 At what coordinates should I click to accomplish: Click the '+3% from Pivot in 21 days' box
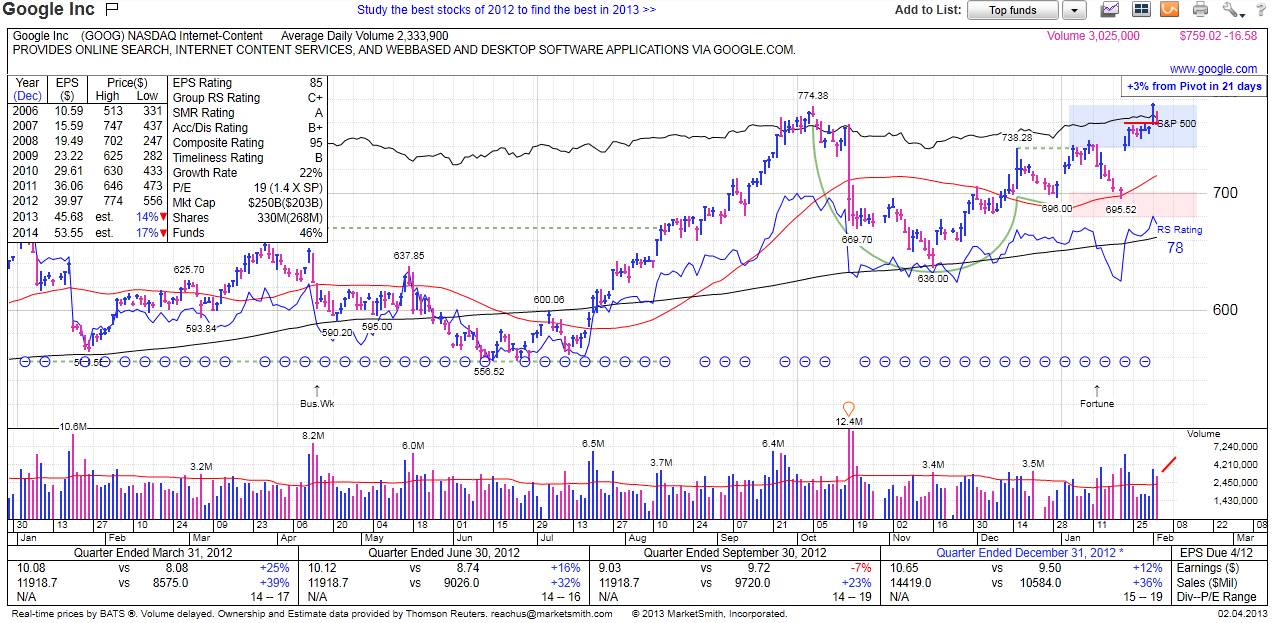(x=1194, y=87)
